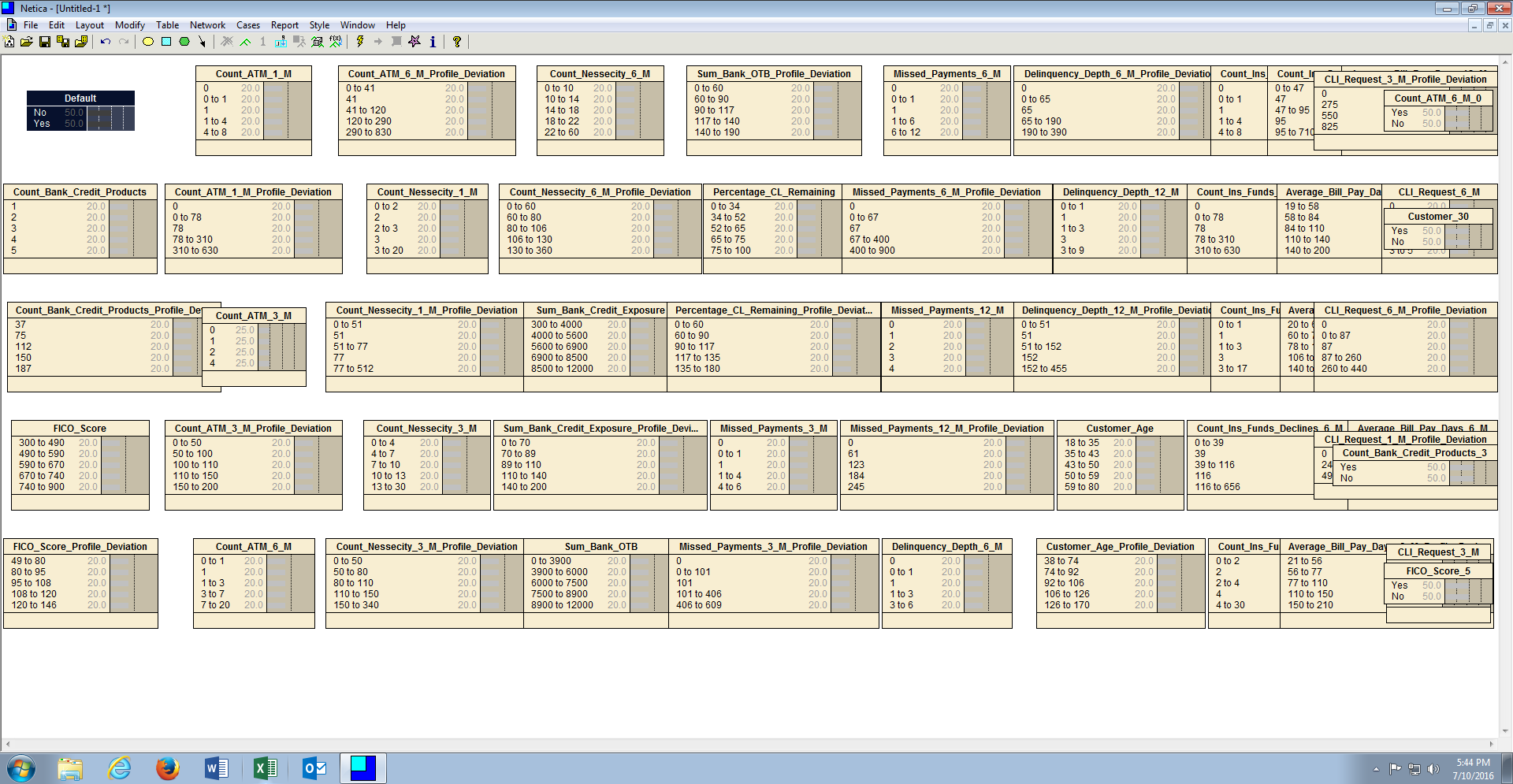Save the network with the floppy disk icon
1513x784 pixels.
(x=45, y=42)
